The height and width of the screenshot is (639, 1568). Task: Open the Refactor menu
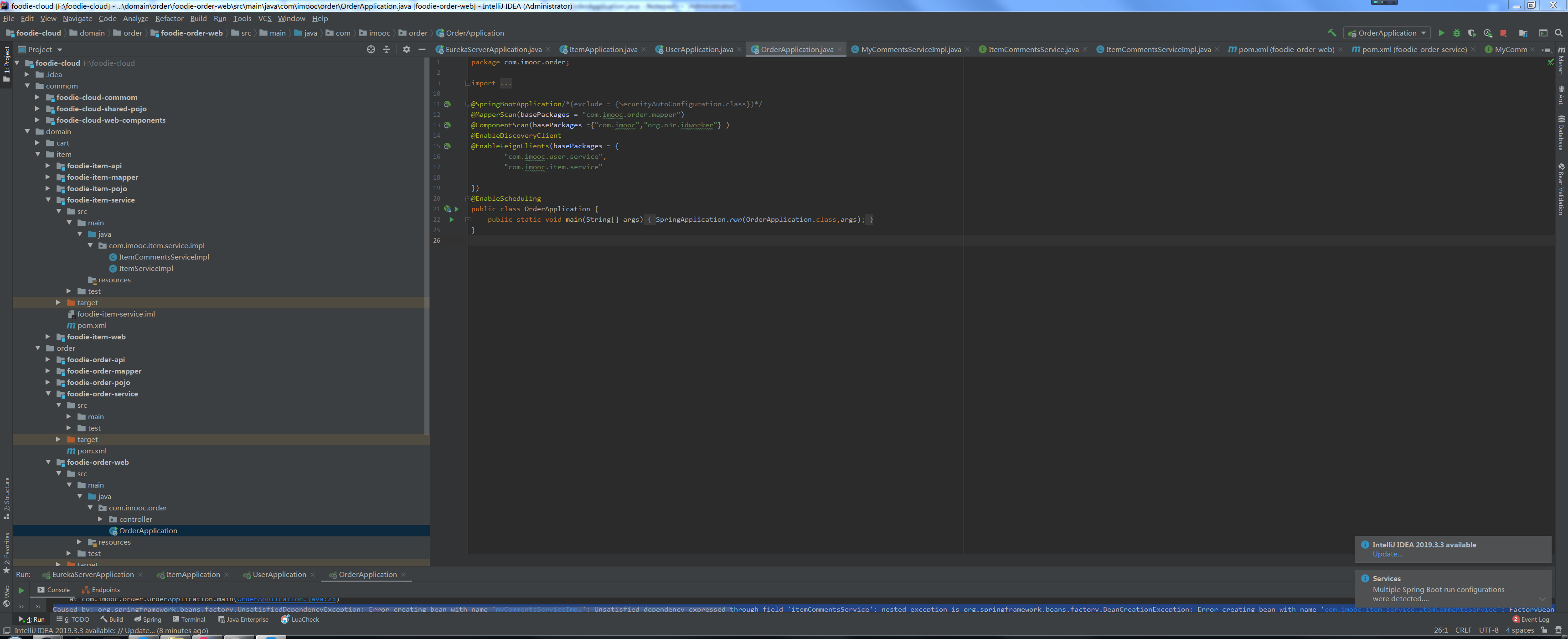[169, 18]
